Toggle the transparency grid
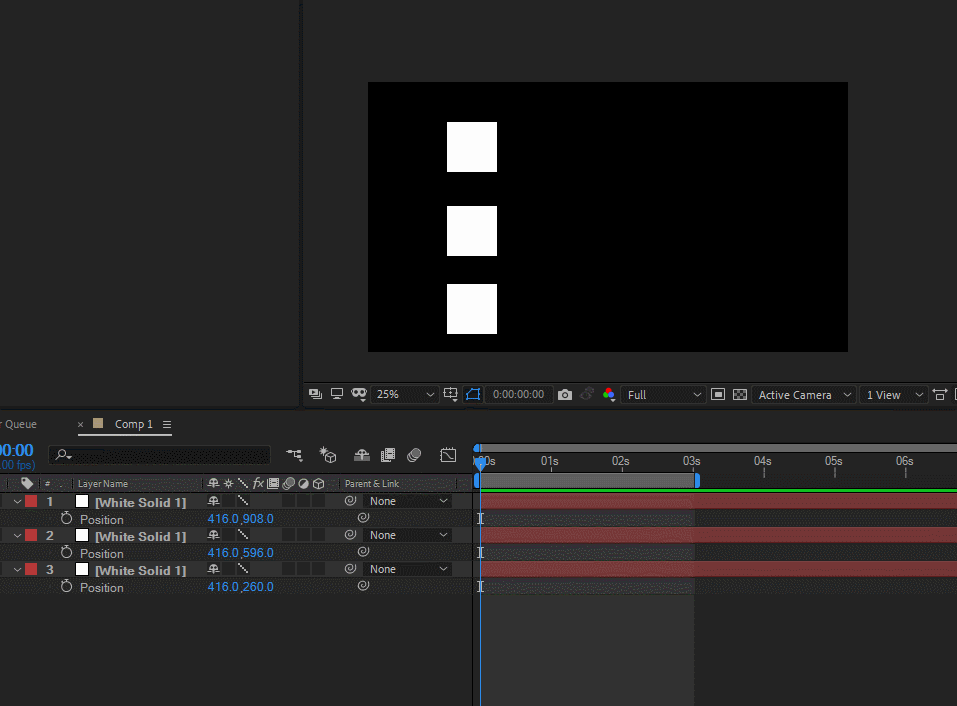Image resolution: width=957 pixels, height=706 pixels. tap(740, 395)
